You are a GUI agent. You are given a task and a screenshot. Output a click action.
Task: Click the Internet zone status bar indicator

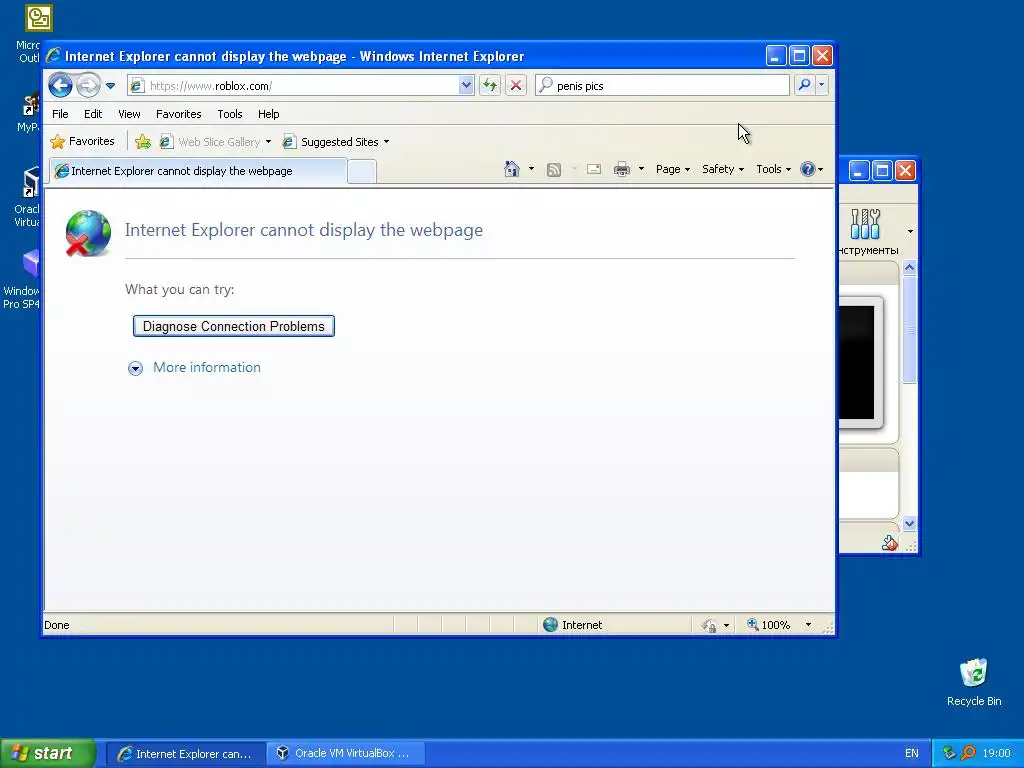coord(573,625)
